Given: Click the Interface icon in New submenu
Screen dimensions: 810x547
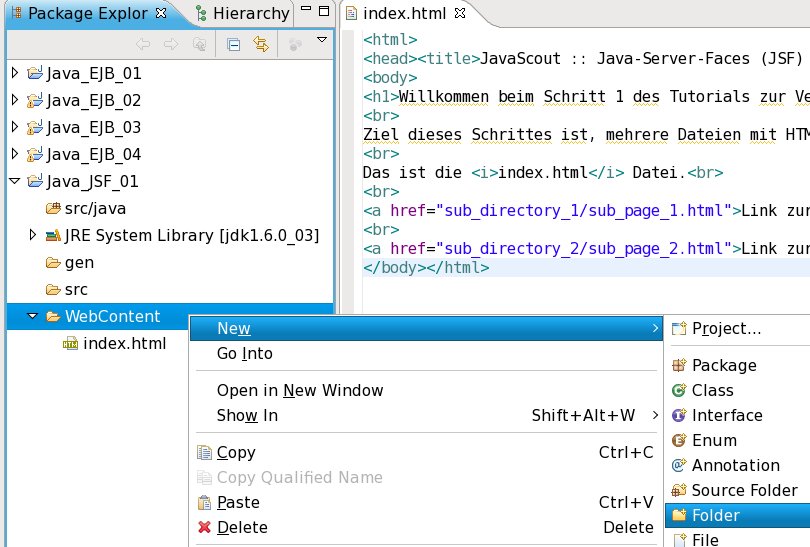Looking at the screenshot, I should 679,416.
